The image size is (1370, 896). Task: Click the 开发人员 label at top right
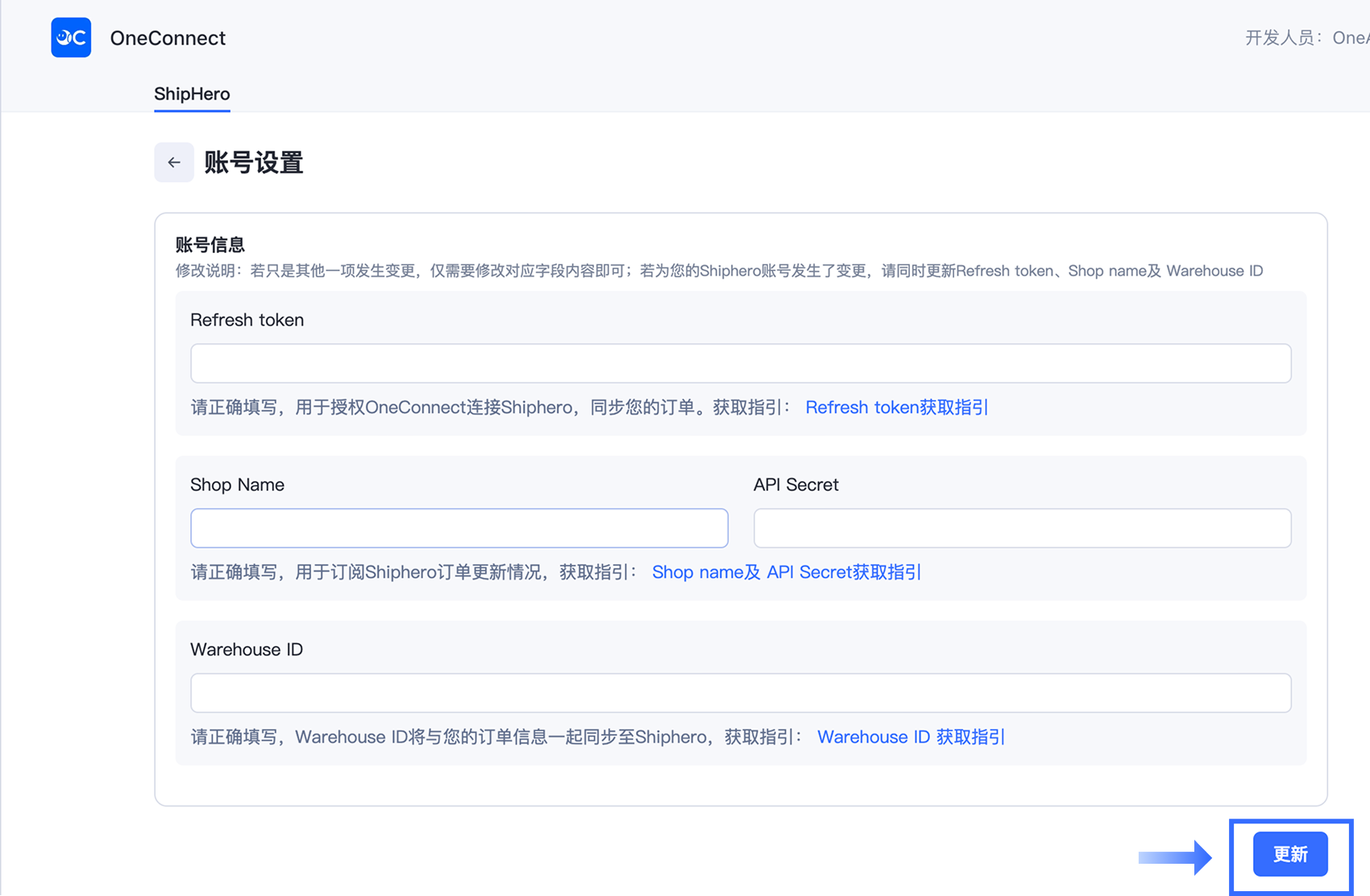(1285, 38)
